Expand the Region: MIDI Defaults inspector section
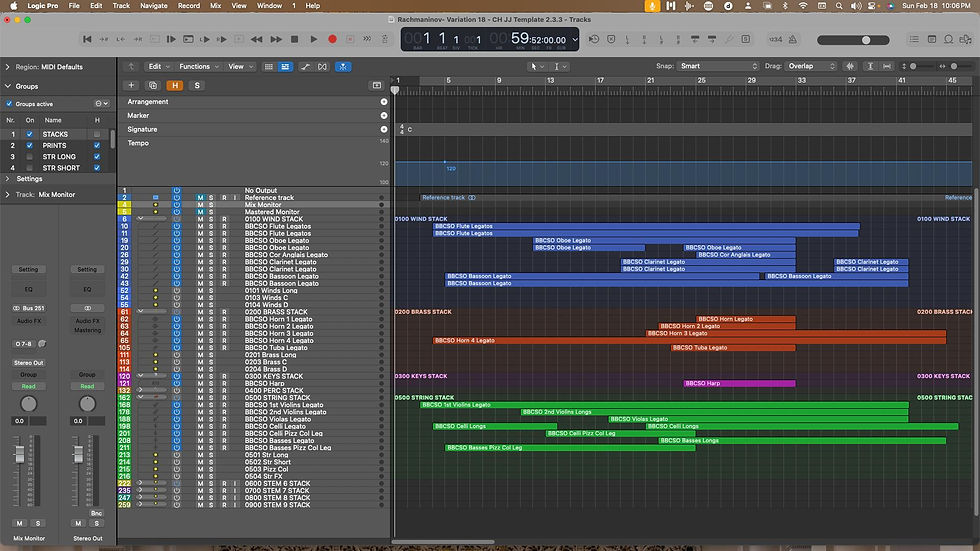This screenshot has width=980, height=551. [8, 67]
